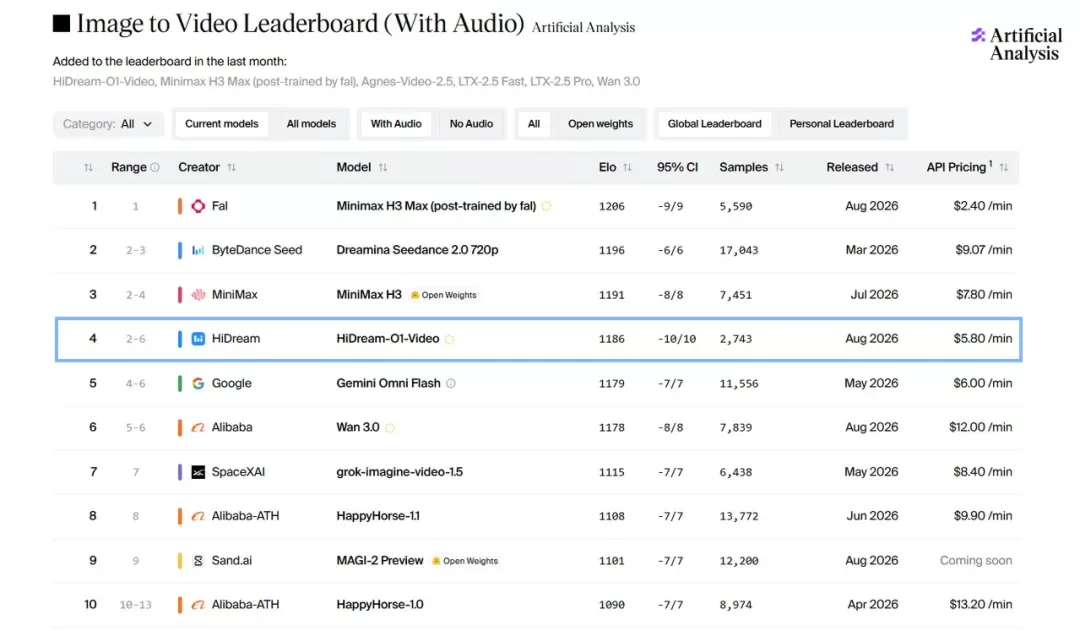This screenshot has height=631, width=1080.
Task: Sort table by API Pricing
Action: tap(1004, 167)
